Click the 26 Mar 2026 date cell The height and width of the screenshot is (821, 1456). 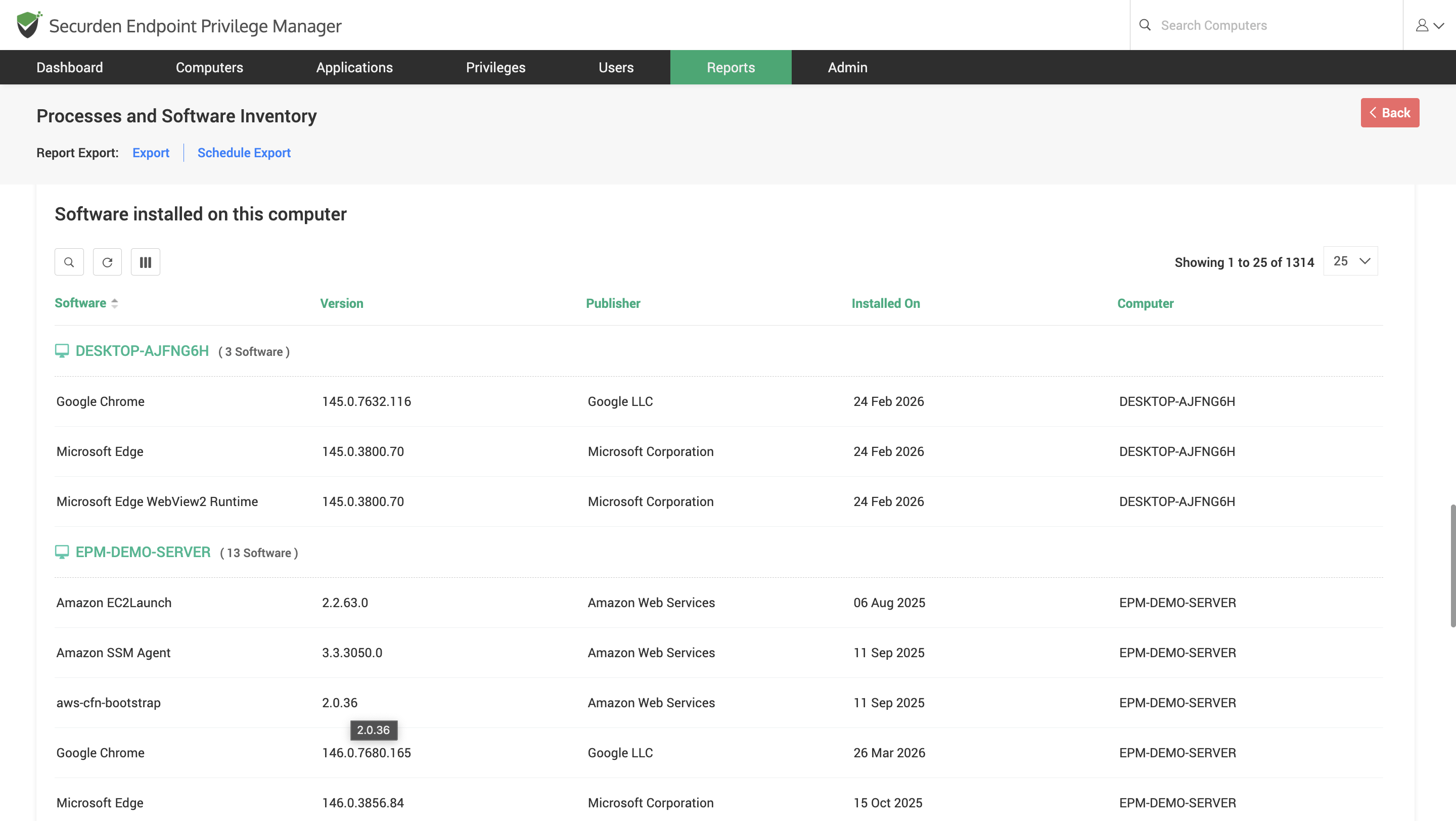point(889,753)
